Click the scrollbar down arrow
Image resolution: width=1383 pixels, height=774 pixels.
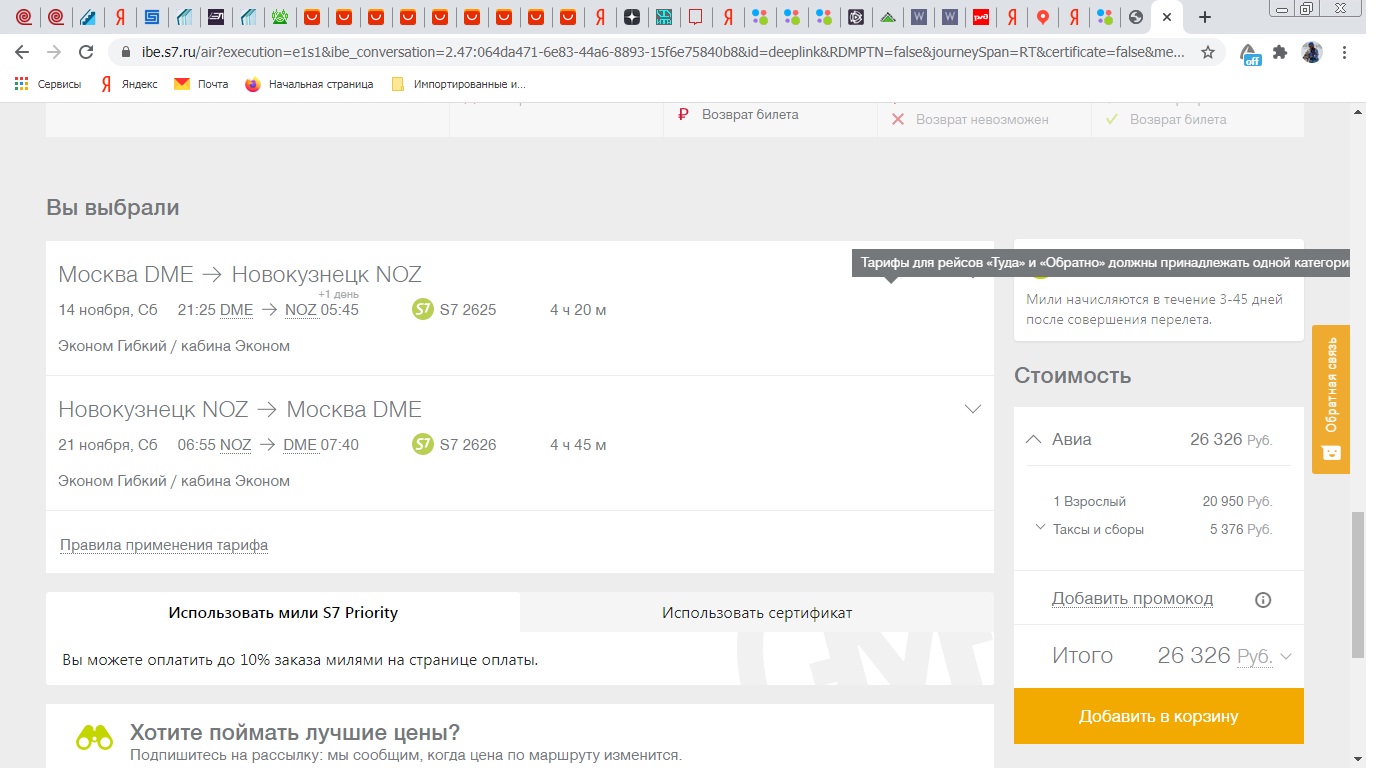point(1358,759)
